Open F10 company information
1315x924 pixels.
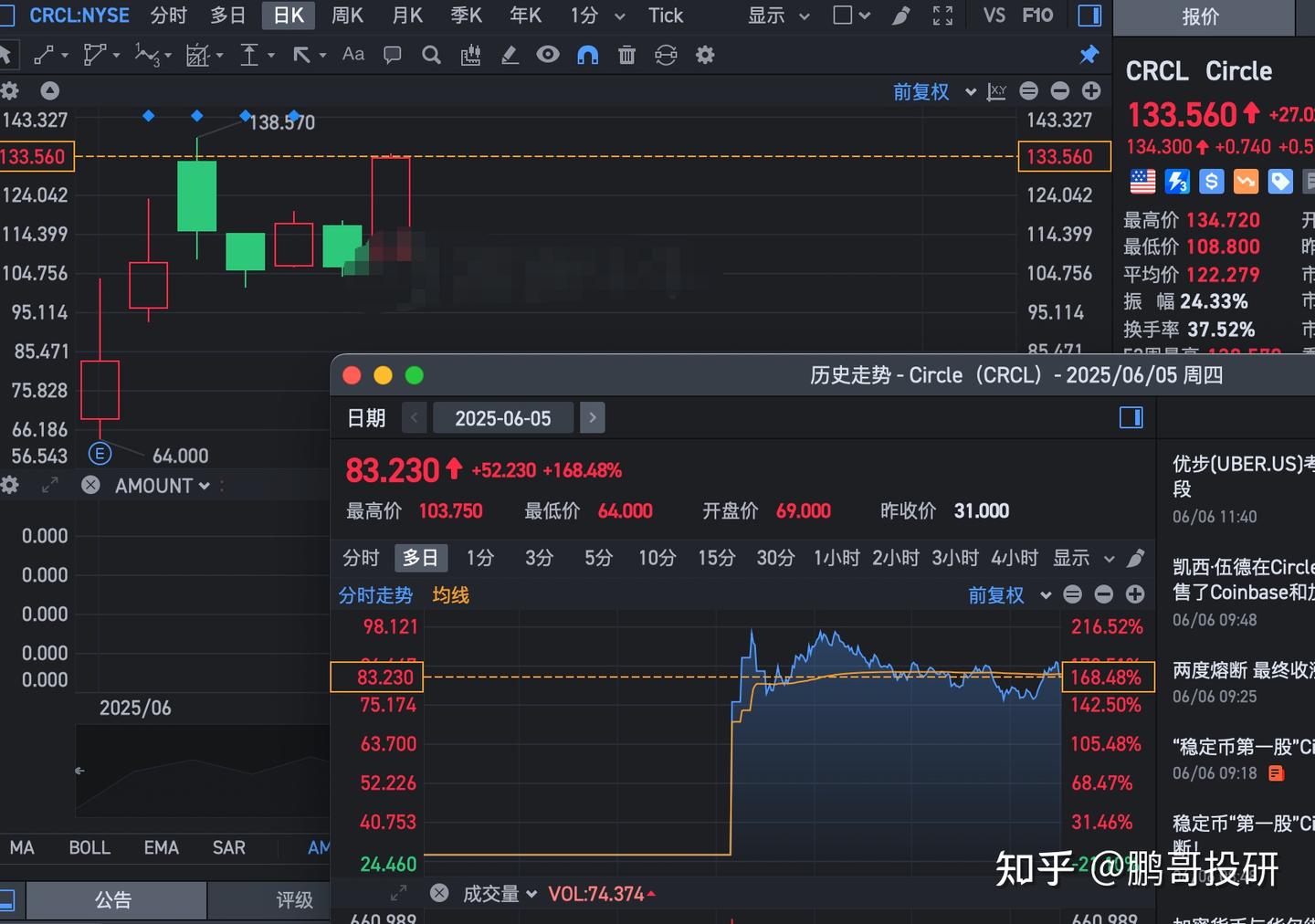(1037, 16)
